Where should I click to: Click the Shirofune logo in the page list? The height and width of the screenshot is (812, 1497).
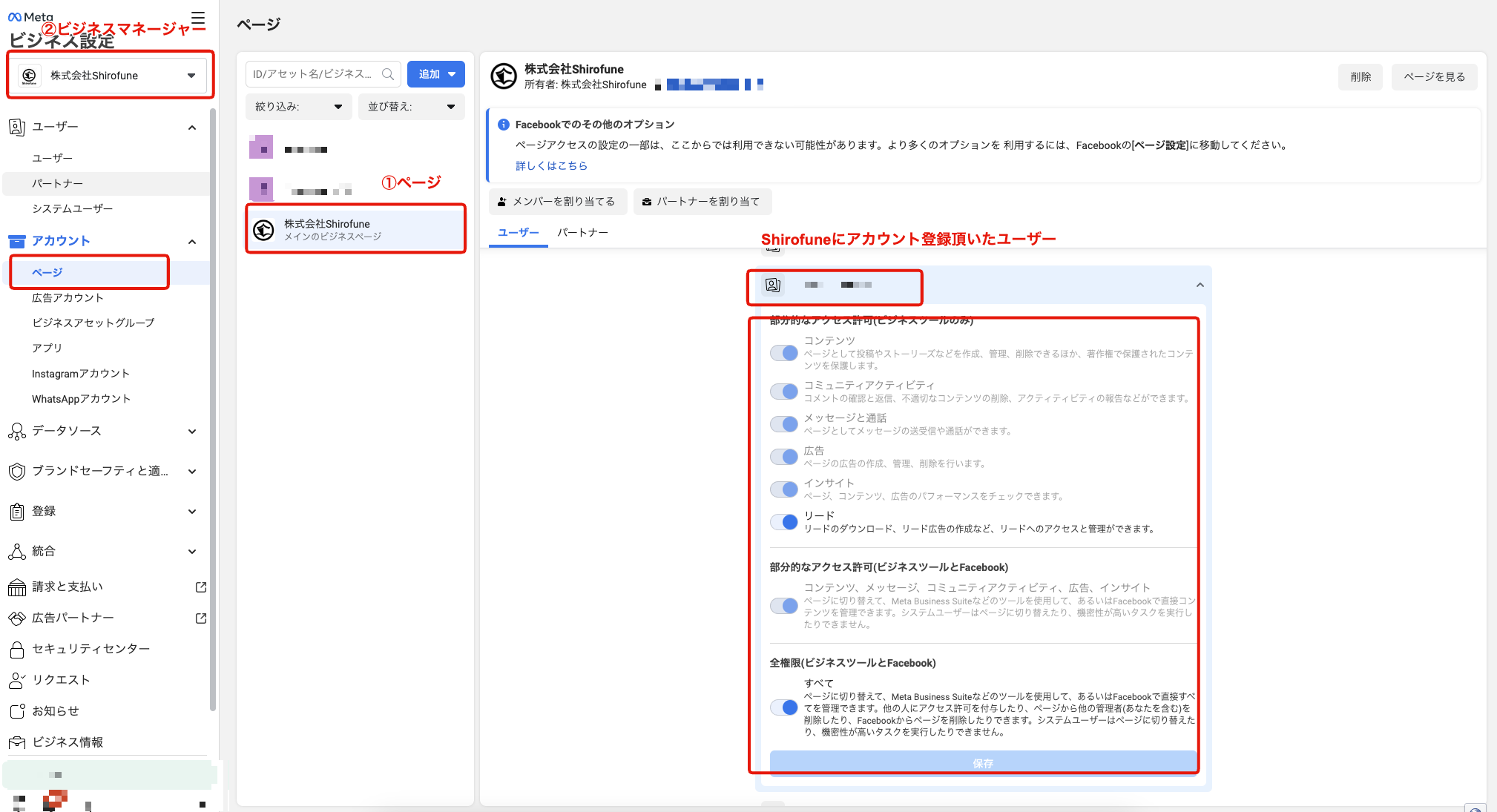click(x=263, y=230)
